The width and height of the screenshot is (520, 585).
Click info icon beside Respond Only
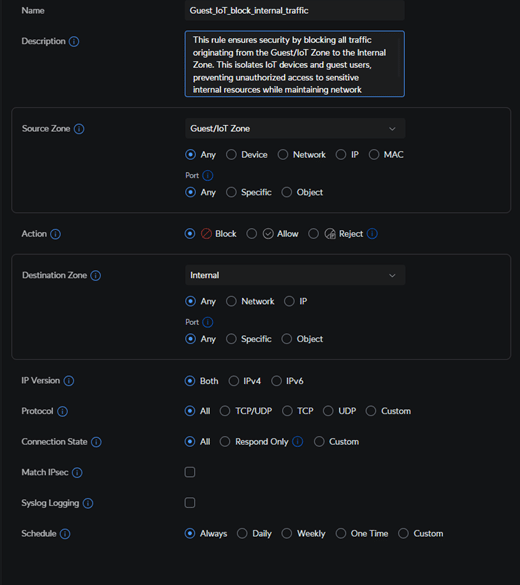(297, 442)
